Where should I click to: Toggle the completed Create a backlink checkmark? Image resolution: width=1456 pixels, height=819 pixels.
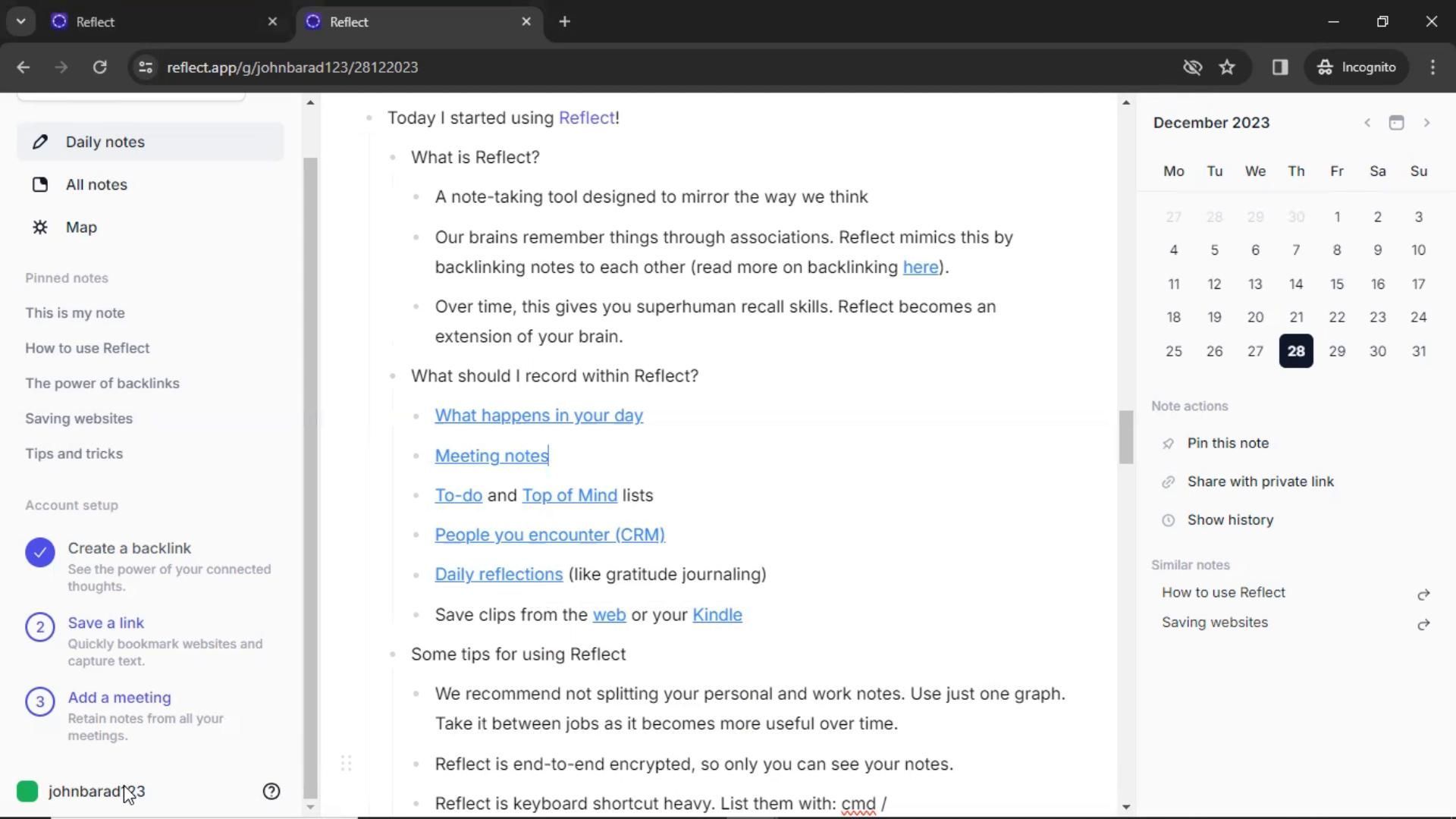(40, 552)
